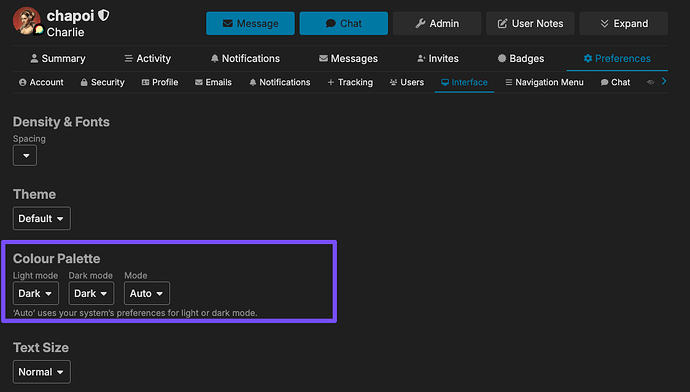Screen dimensions: 690x392
Task: Click the envelope icon on the Messages tab
Action: [x=323, y=59]
